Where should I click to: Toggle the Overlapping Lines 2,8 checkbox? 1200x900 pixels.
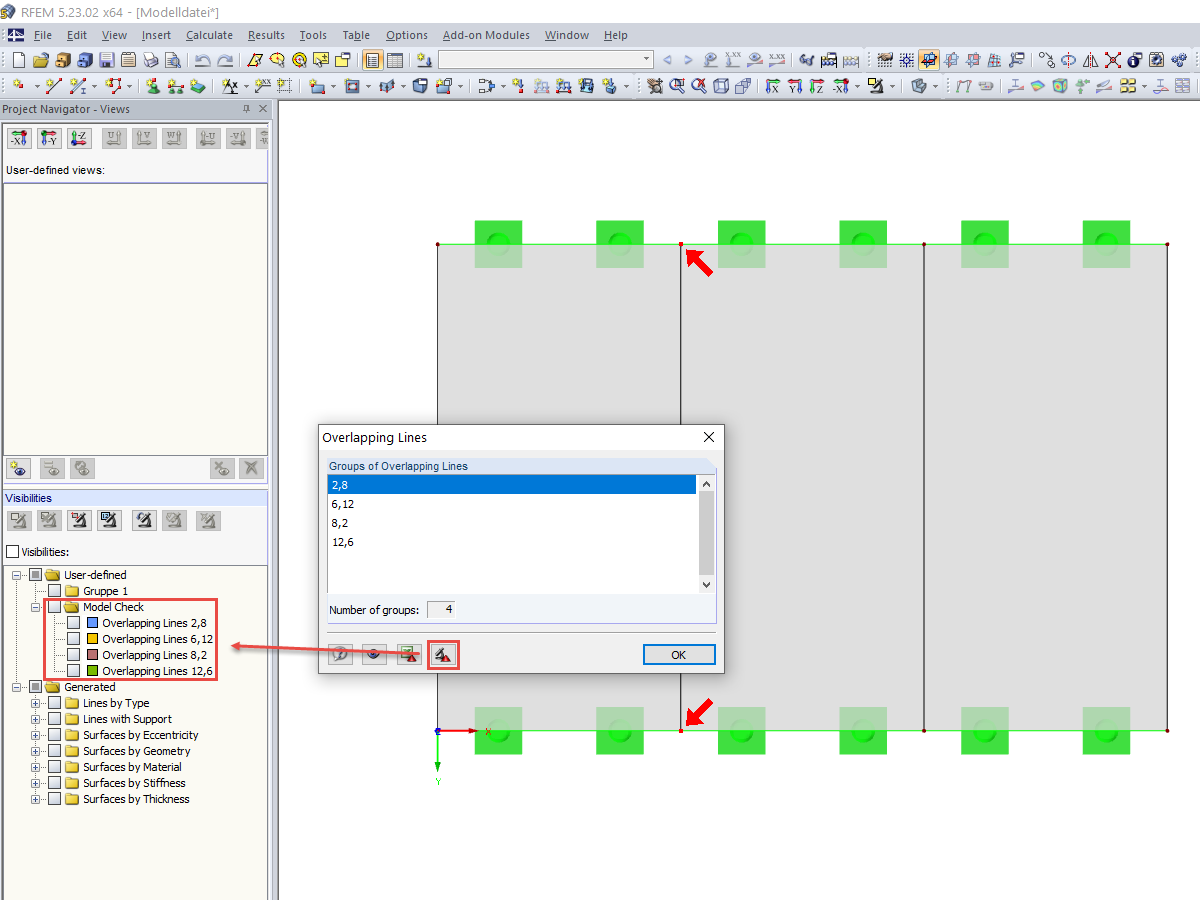(72, 622)
